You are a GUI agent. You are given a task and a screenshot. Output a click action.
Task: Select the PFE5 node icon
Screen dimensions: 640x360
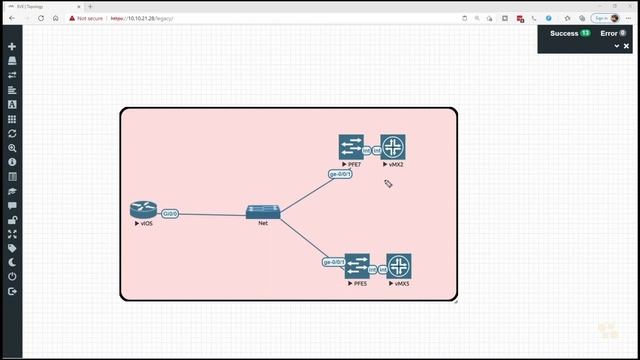357,266
